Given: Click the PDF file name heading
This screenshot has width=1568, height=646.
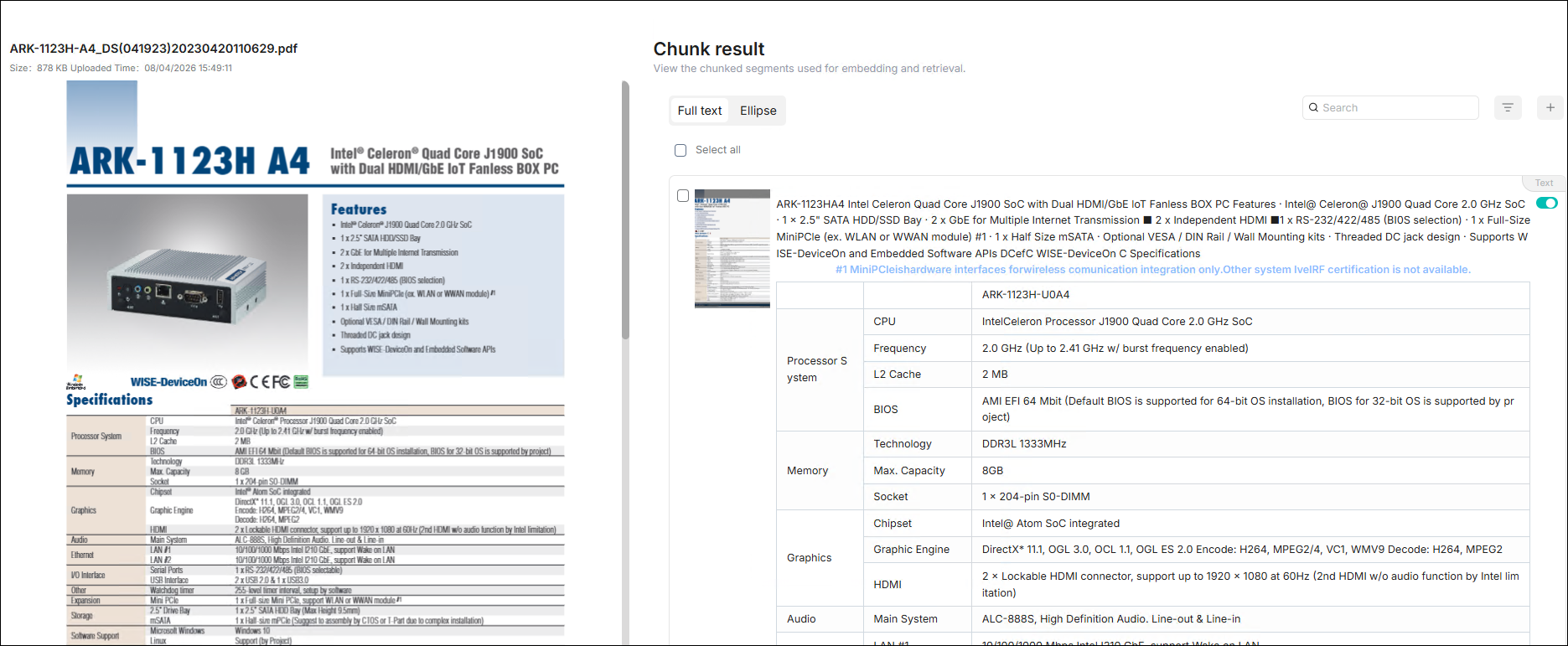Looking at the screenshot, I should [x=153, y=49].
